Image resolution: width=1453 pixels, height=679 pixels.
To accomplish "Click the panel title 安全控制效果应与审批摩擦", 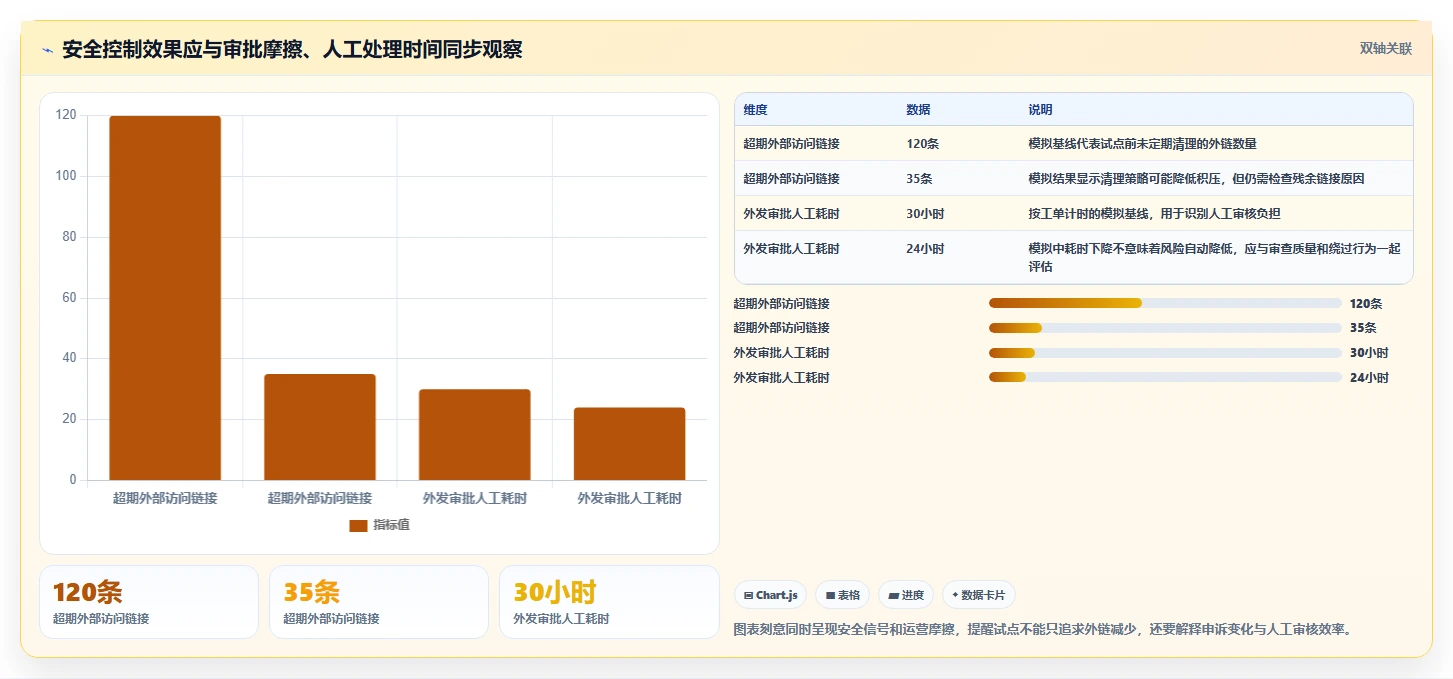I will (292, 50).
